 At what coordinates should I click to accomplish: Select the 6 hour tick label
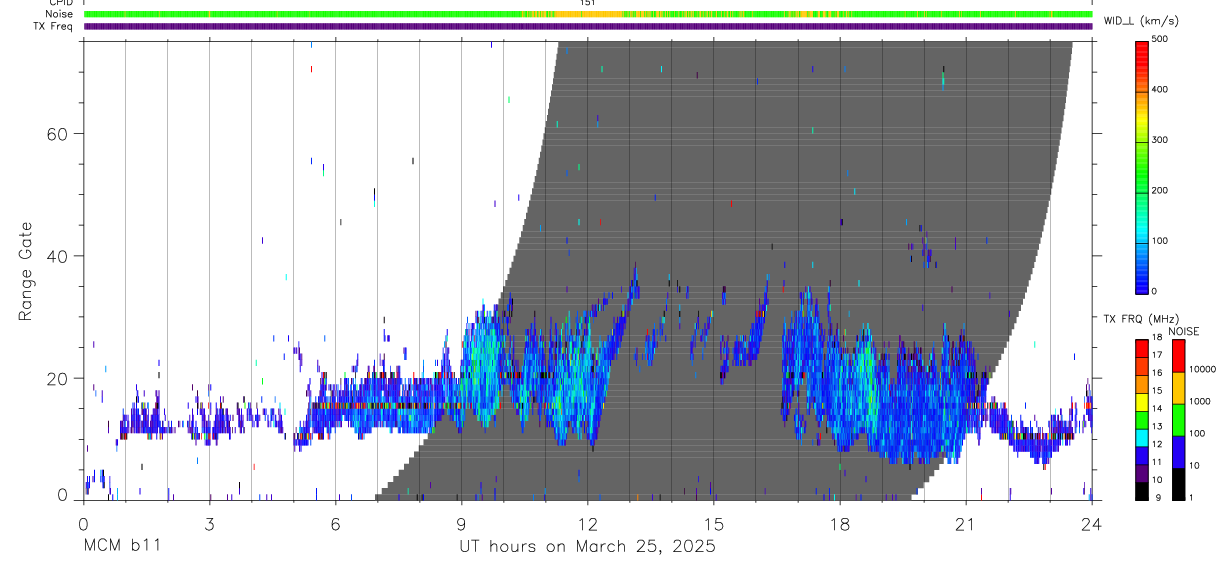point(336,525)
